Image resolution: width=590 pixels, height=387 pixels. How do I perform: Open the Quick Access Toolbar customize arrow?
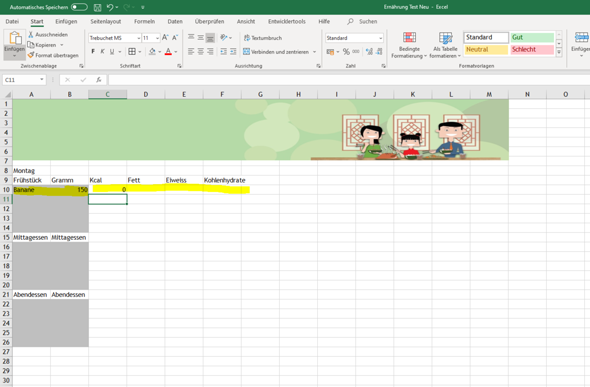point(143,7)
